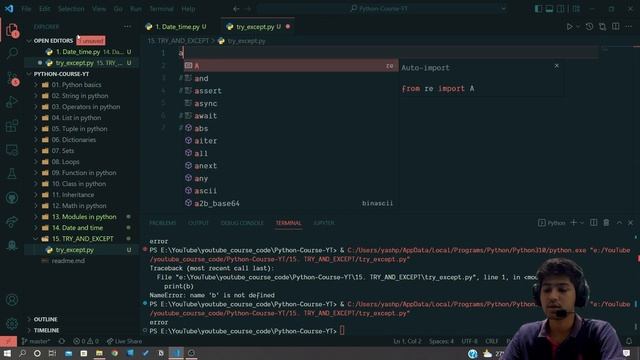640x360 pixels.
Task: Collapse the 15. TRY_AND_EXCEPT folder
Action: pos(83,239)
